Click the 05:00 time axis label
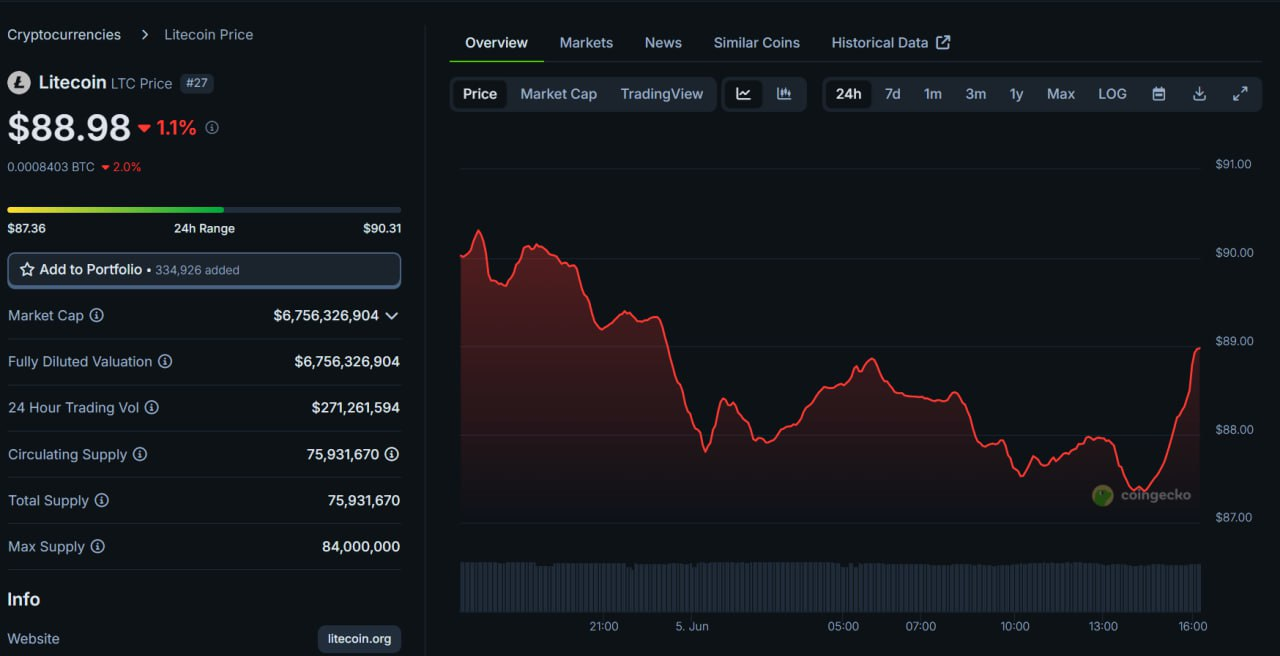This screenshot has width=1280, height=656. [843, 626]
